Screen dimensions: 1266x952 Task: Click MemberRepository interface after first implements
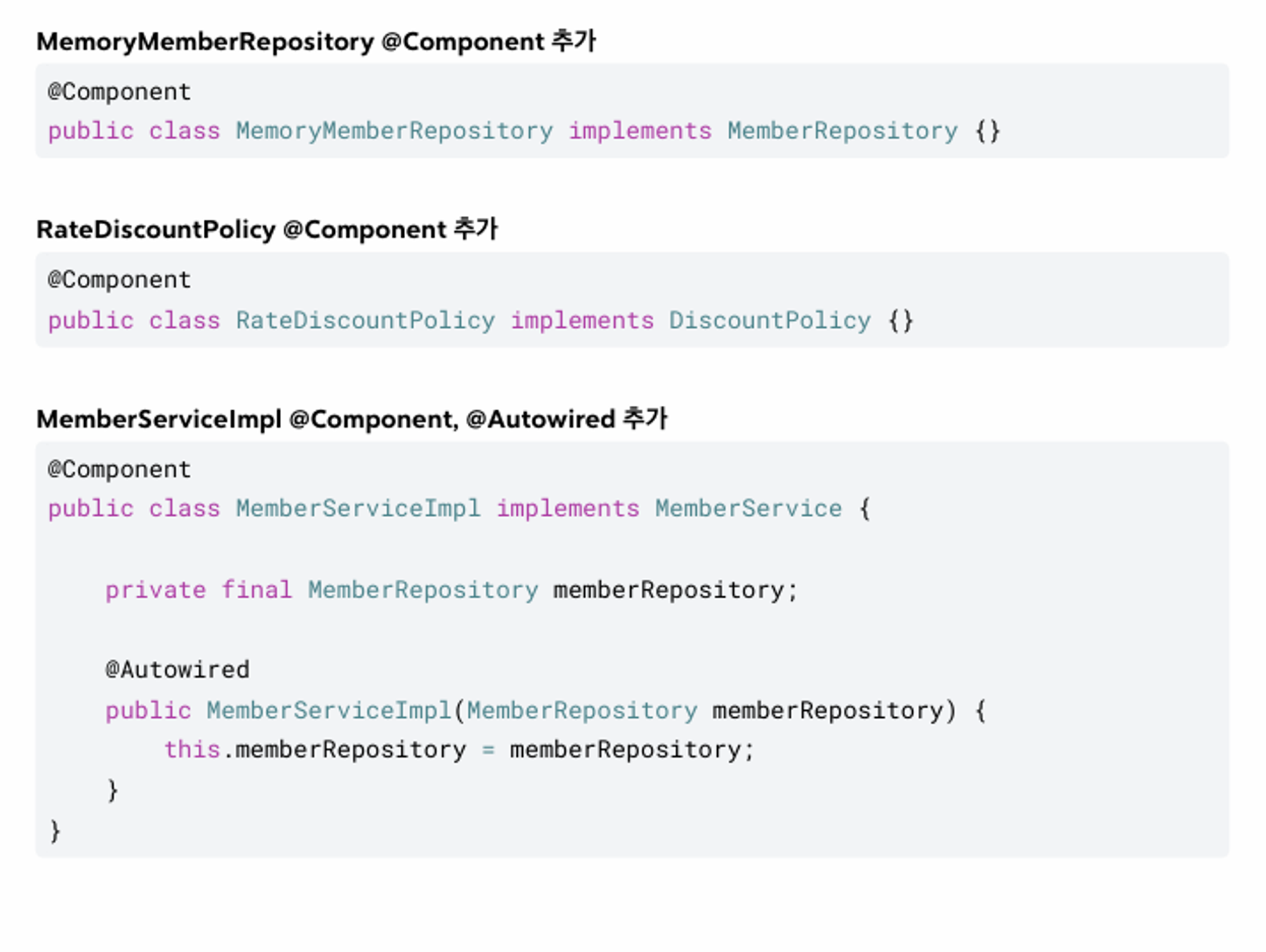(842, 131)
